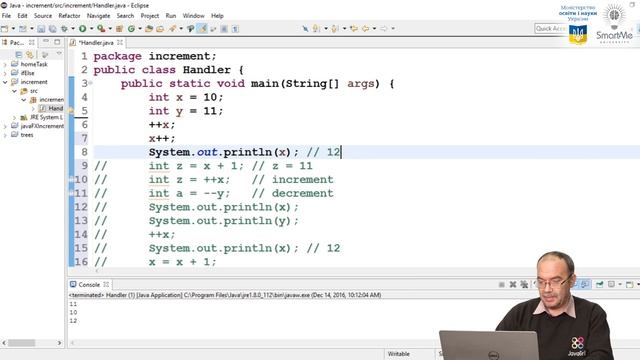Toggle the Mark Occurrences highlighter icon
Screen dimensions: 640x360
[202, 29]
